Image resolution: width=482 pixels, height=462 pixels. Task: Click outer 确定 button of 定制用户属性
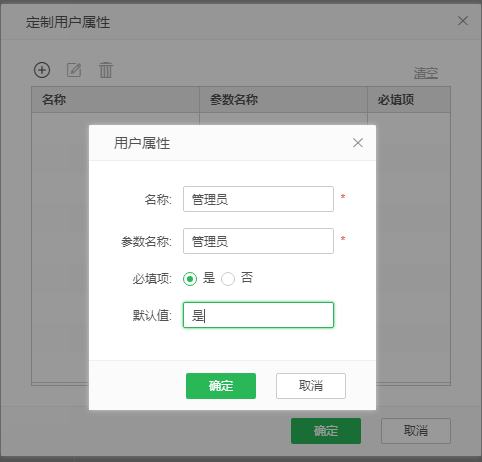click(x=326, y=431)
